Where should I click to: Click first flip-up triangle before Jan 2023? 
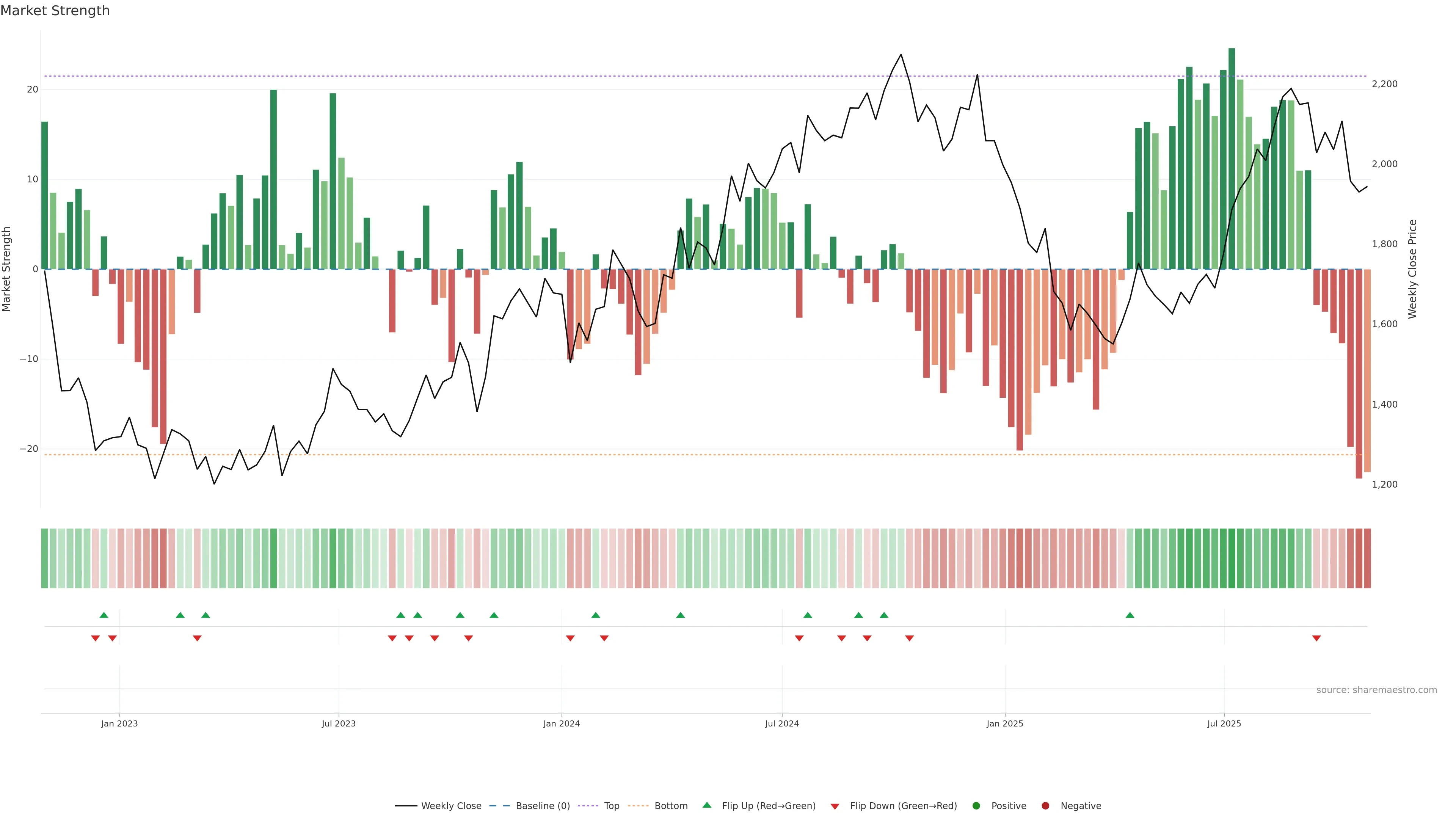coord(104,615)
